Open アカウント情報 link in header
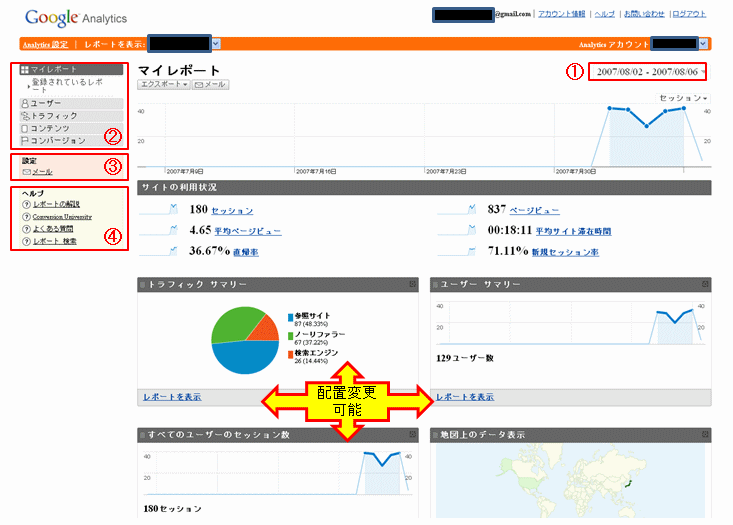 click(x=561, y=14)
